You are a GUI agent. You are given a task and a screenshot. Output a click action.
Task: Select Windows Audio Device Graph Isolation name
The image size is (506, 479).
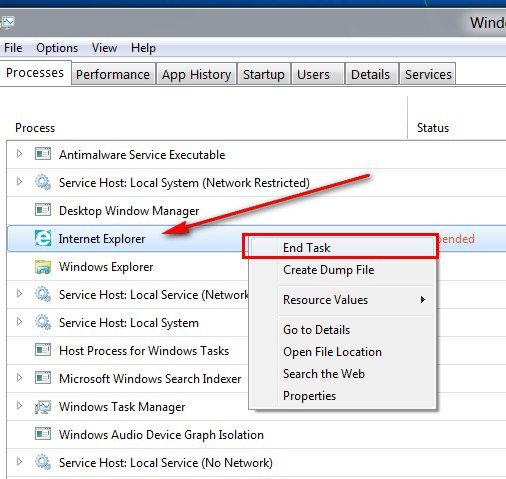(x=161, y=435)
